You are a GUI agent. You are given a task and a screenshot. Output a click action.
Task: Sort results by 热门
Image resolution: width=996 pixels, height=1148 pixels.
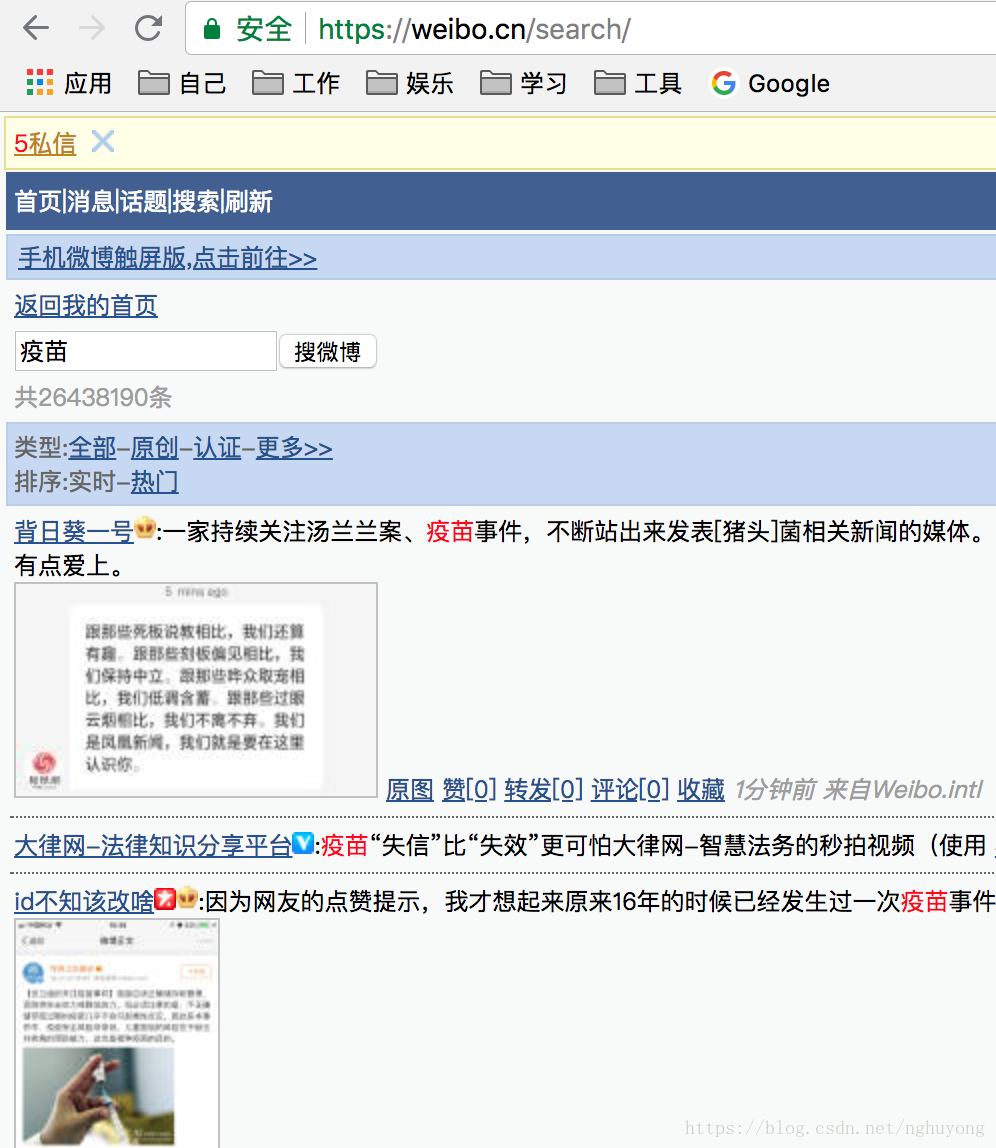(x=155, y=482)
